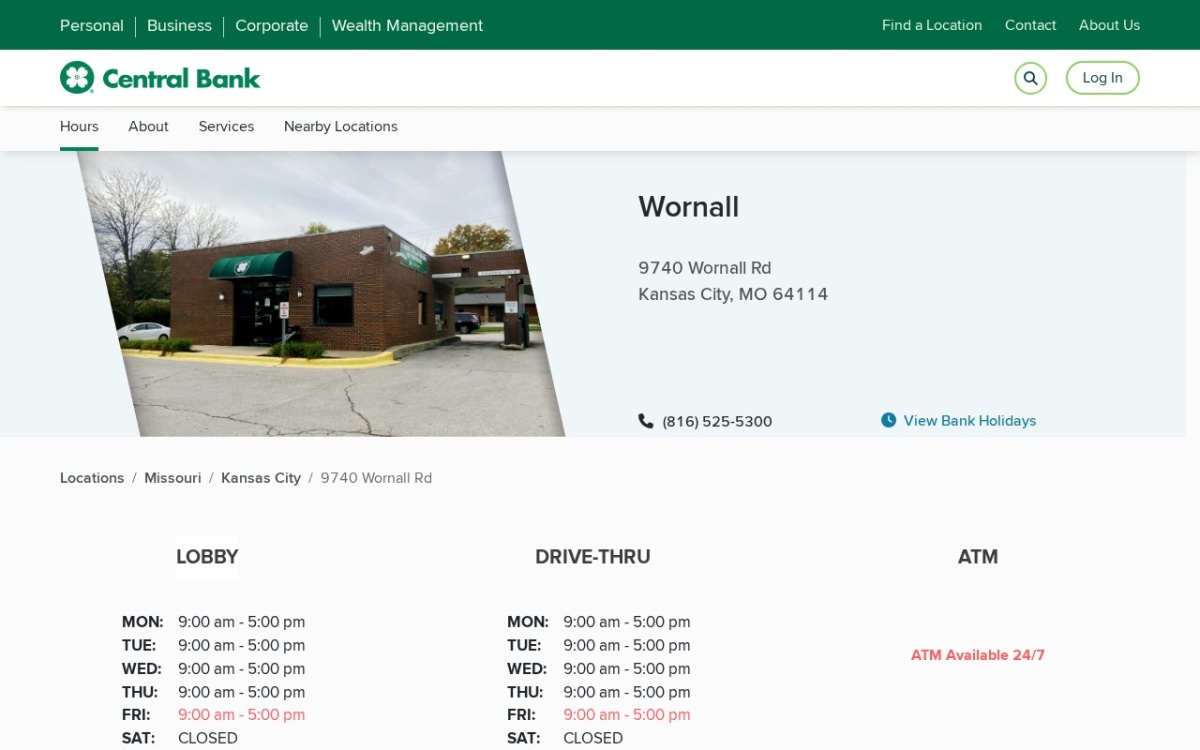The image size is (1200, 750).
Task: Click ATM Available 24/7 text
Action: pyautogui.click(x=978, y=655)
